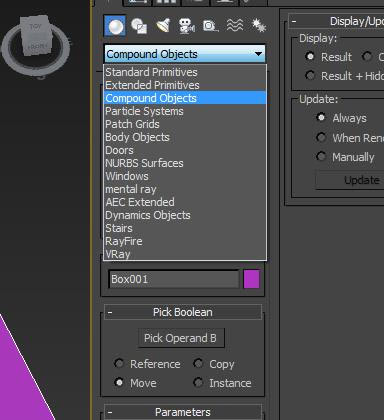
Task: Open the Helpers category icon
Action: point(210,26)
